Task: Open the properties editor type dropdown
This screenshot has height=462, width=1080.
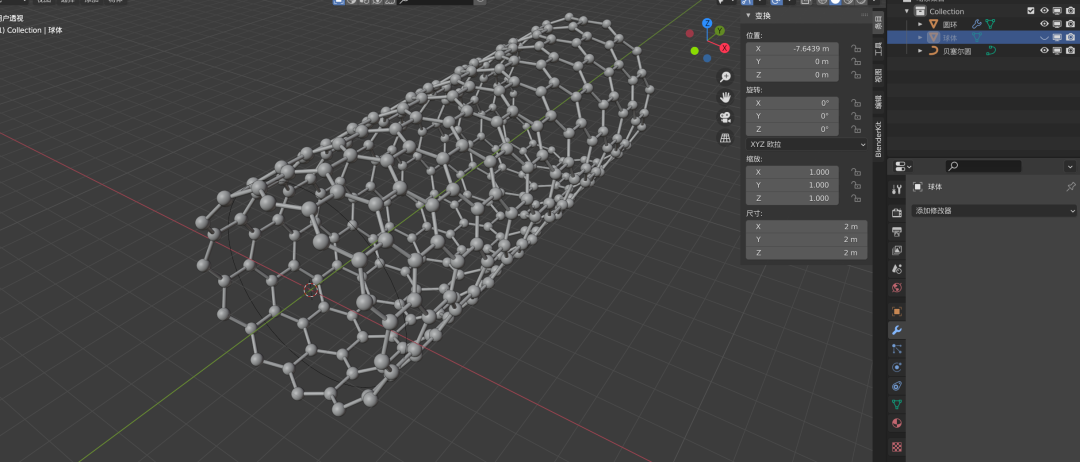Action: point(903,167)
